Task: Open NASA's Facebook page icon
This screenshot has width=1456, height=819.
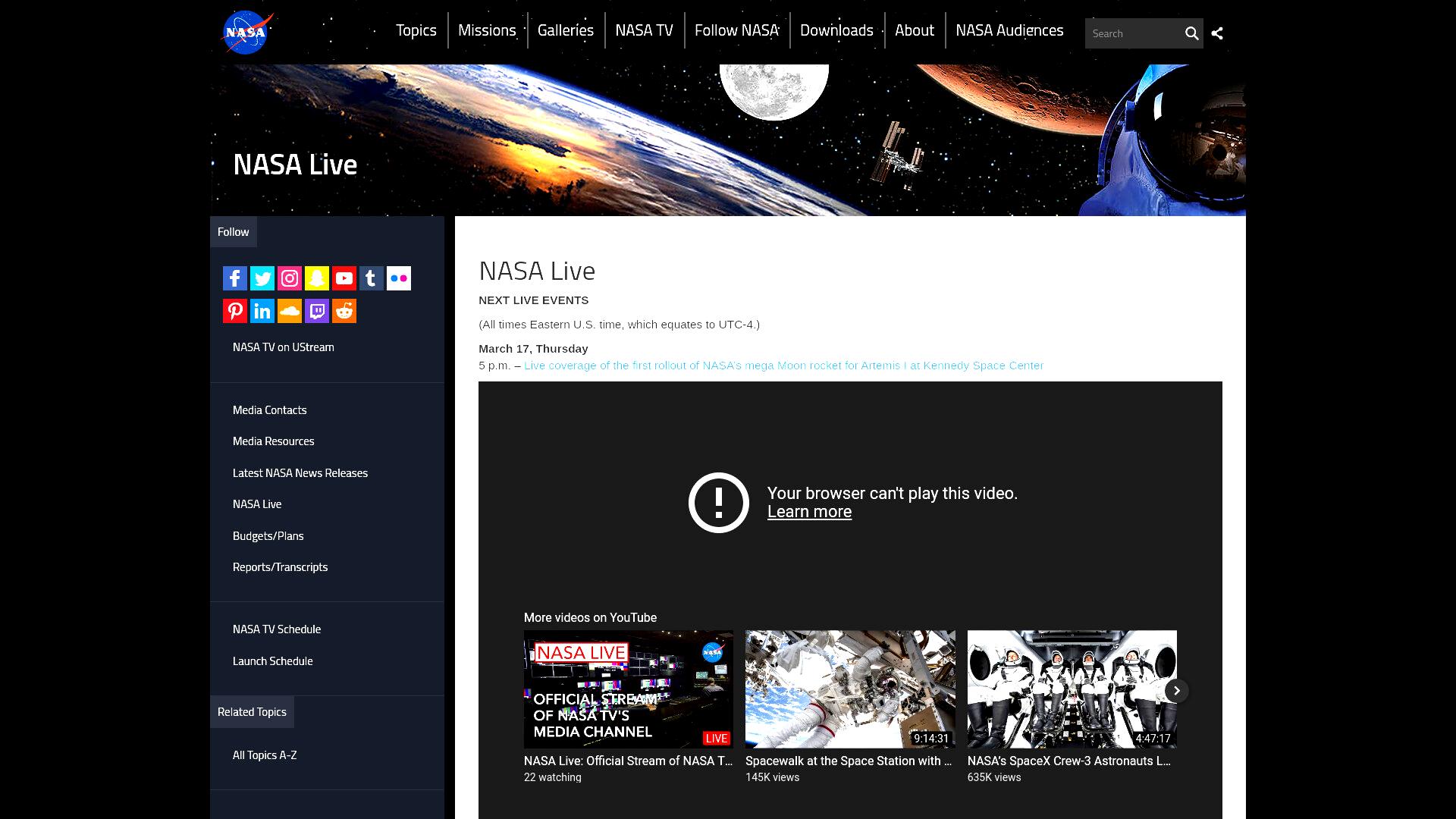Action: [x=235, y=278]
